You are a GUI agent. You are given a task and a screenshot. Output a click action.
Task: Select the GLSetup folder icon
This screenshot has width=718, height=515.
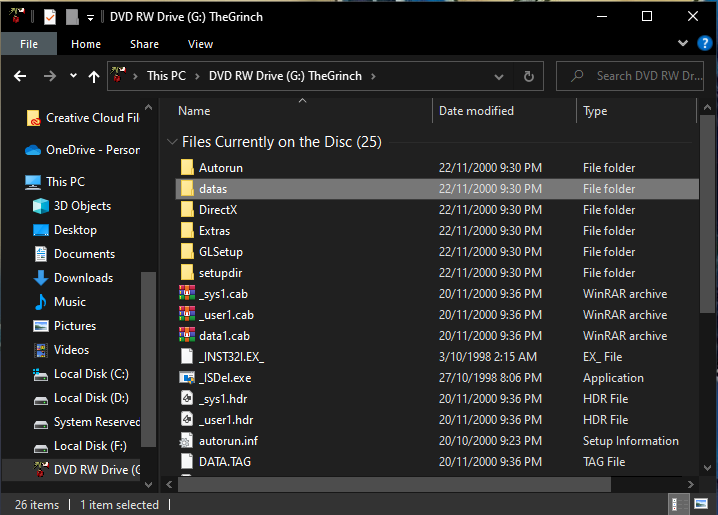pyautogui.click(x=187, y=252)
